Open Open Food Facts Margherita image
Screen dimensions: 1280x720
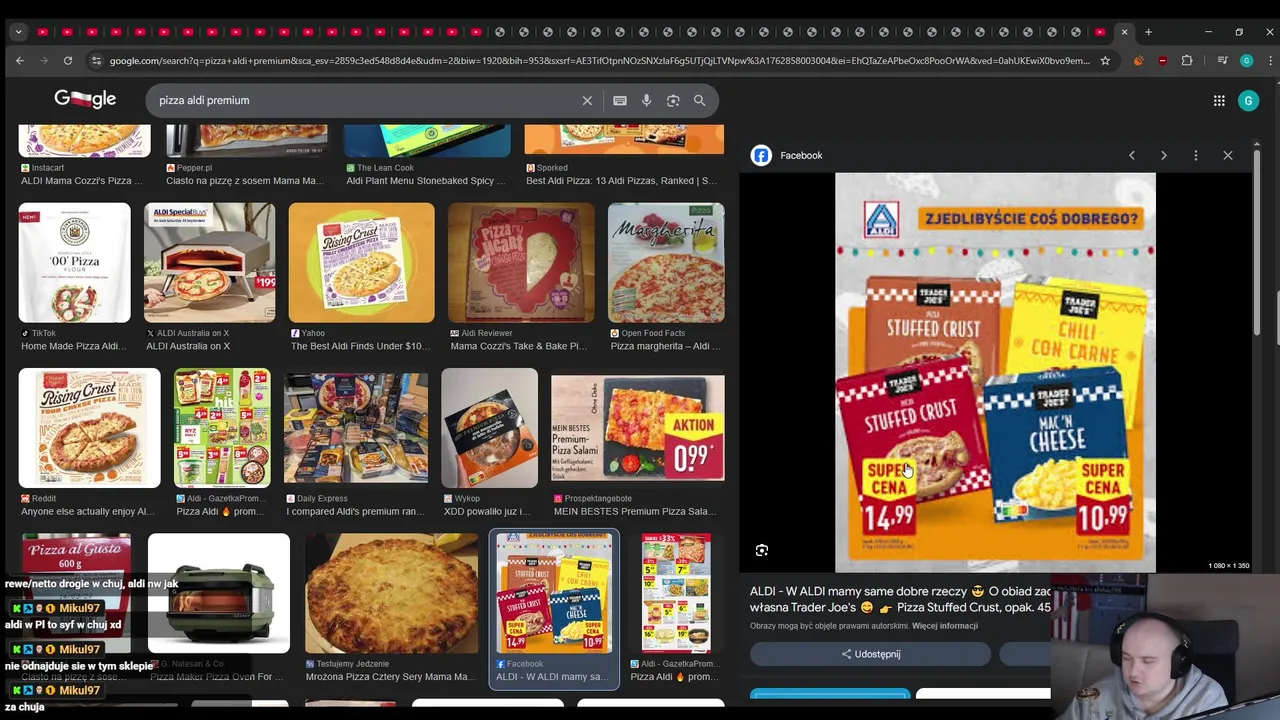coord(666,263)
